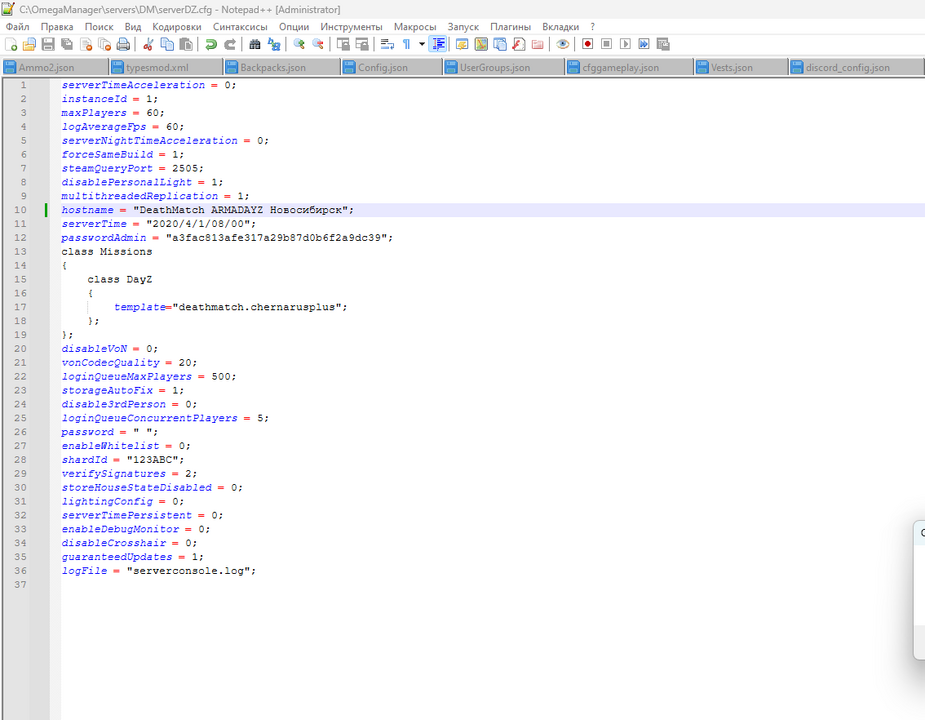Open the Файл menu
925x720 pixels.
pos(18,27)
